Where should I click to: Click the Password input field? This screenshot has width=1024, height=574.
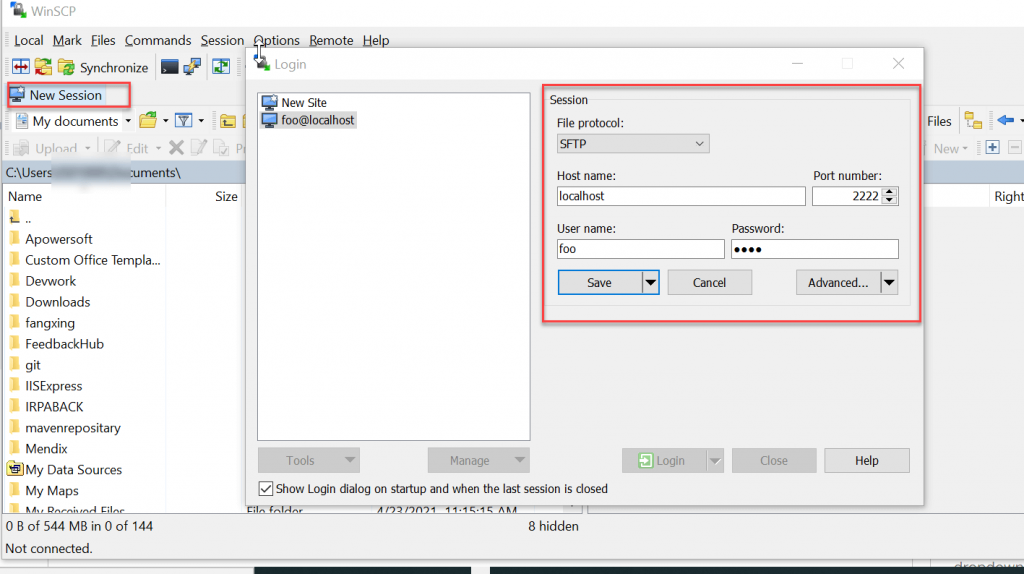pos(814,249)
